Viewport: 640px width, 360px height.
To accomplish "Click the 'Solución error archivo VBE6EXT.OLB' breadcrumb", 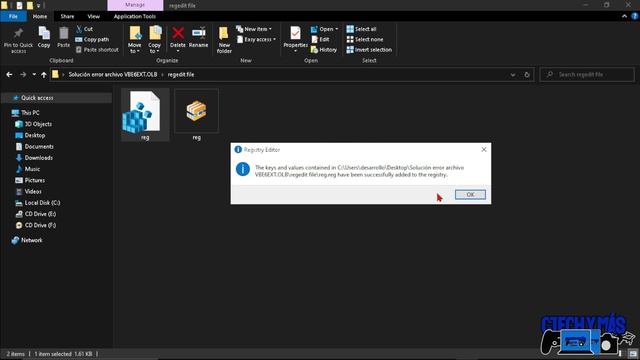I will point(113,75).
